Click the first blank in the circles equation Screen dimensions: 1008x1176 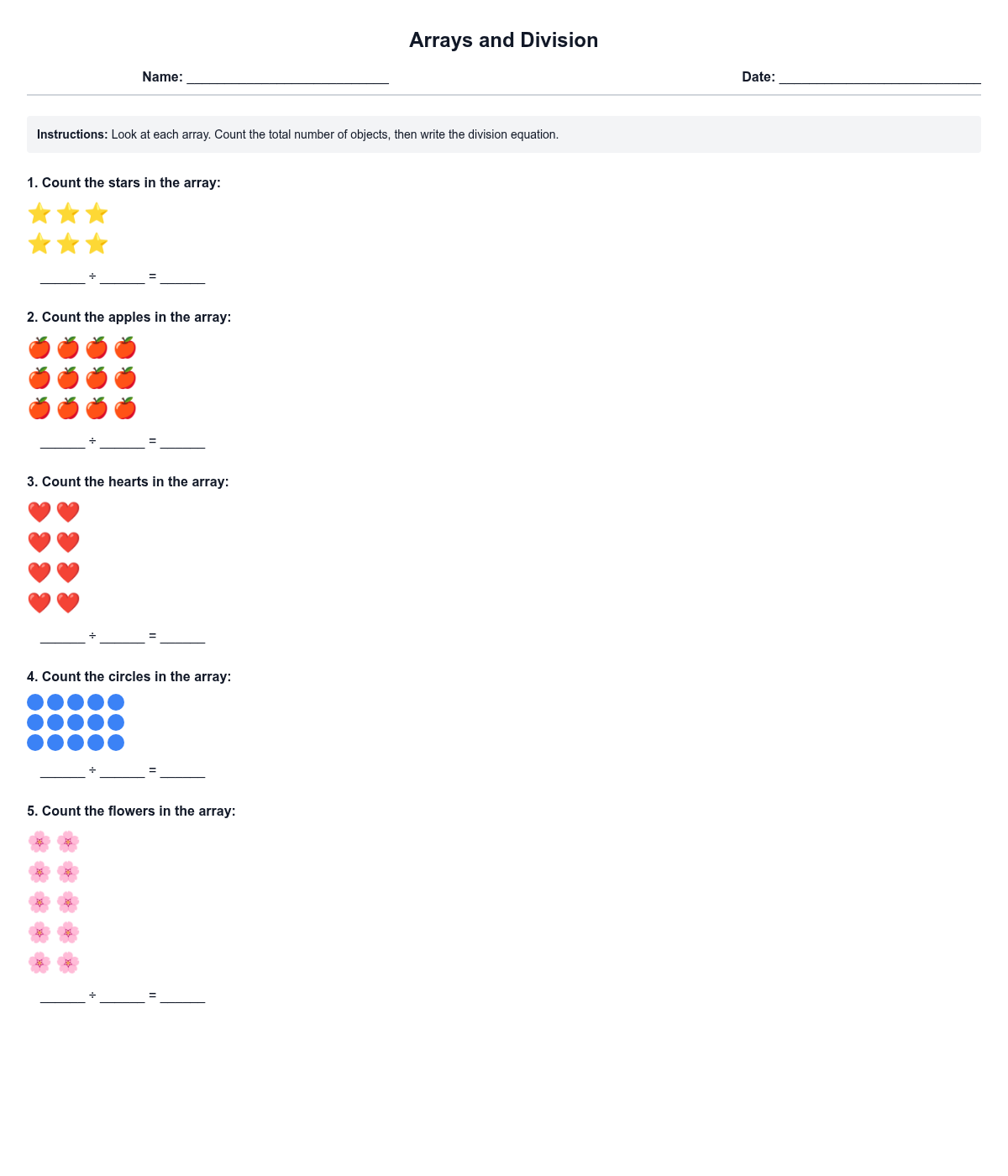(x=63, y=771)
